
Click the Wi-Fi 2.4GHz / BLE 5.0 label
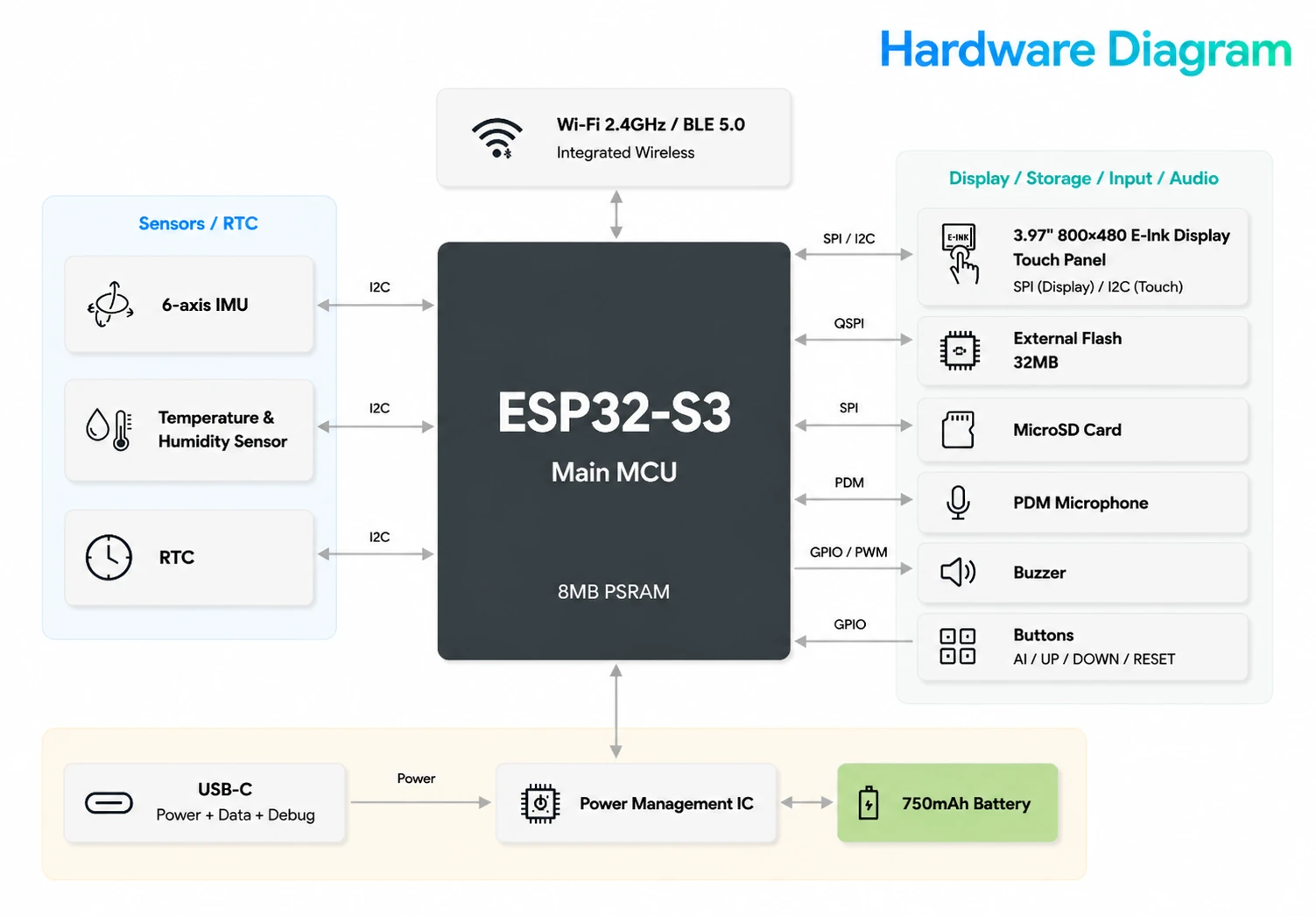pos(651,124)
